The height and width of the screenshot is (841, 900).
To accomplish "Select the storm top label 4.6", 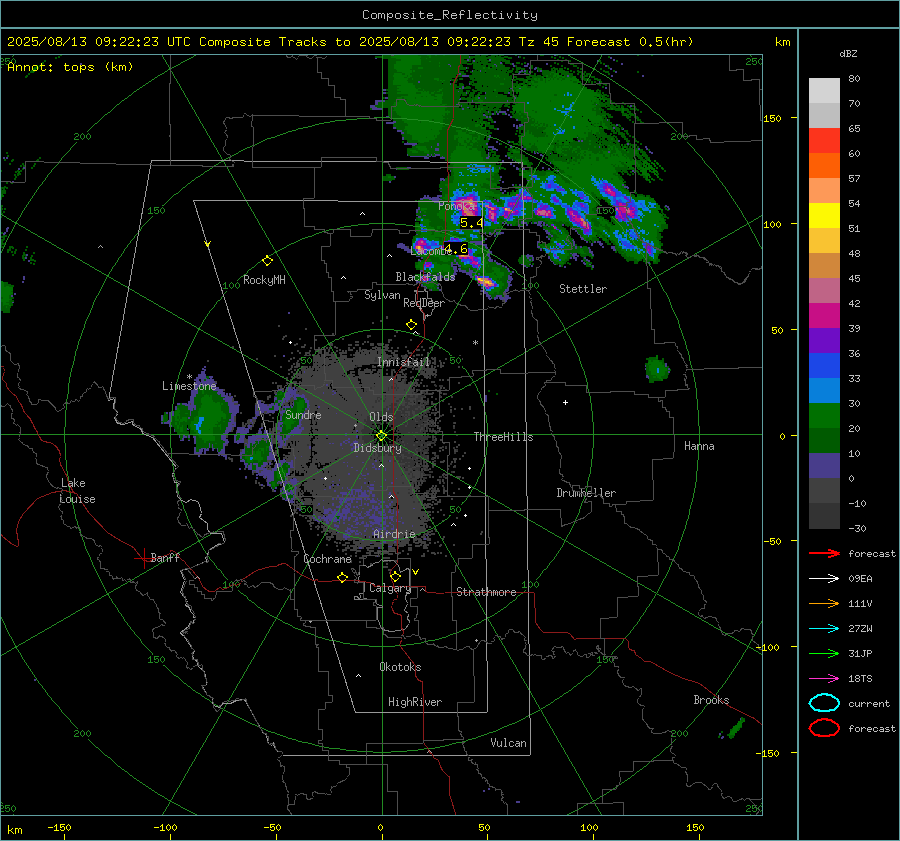I will point(456,249).
